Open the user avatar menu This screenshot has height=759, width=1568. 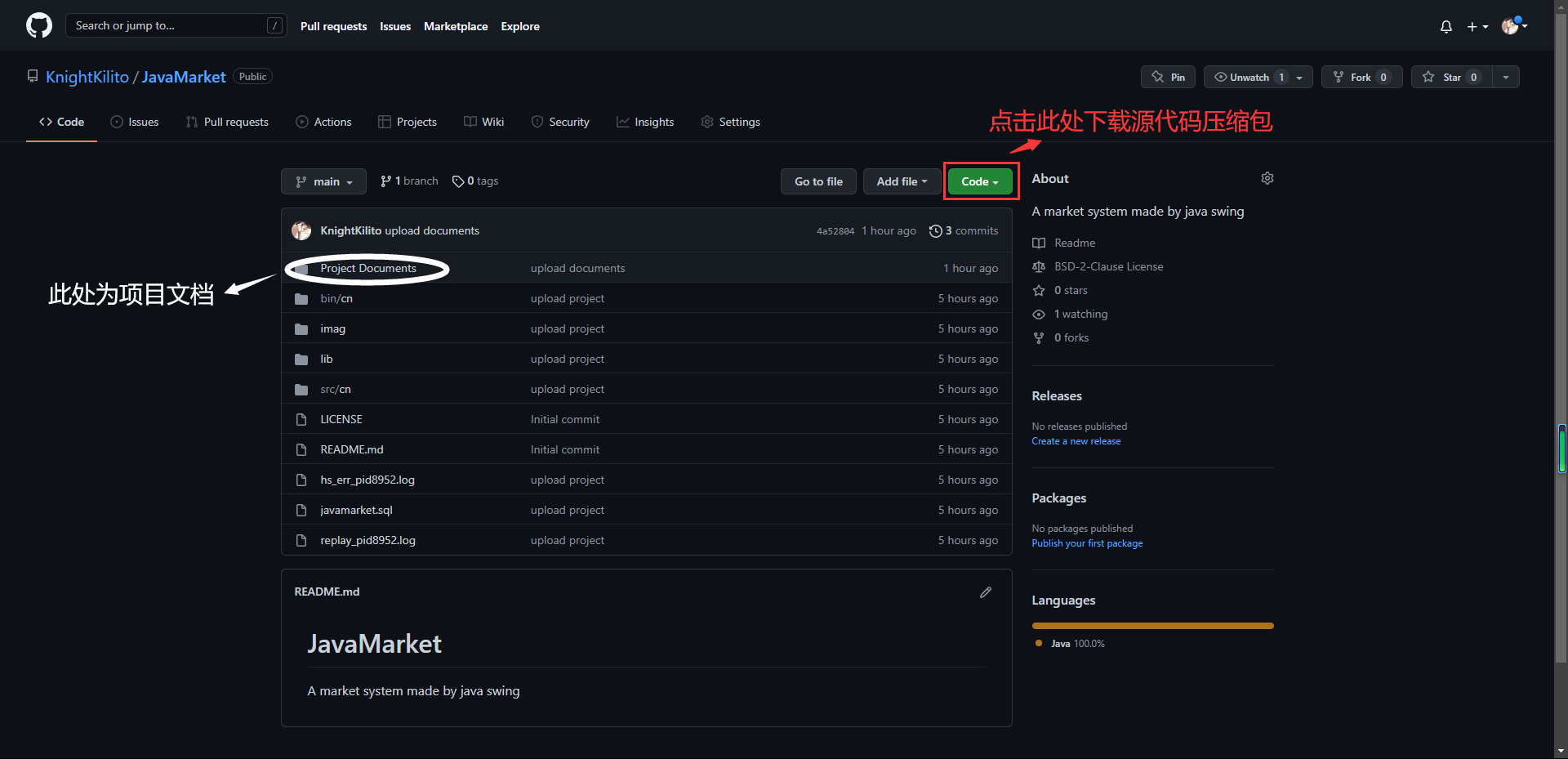pos(1515,25)
